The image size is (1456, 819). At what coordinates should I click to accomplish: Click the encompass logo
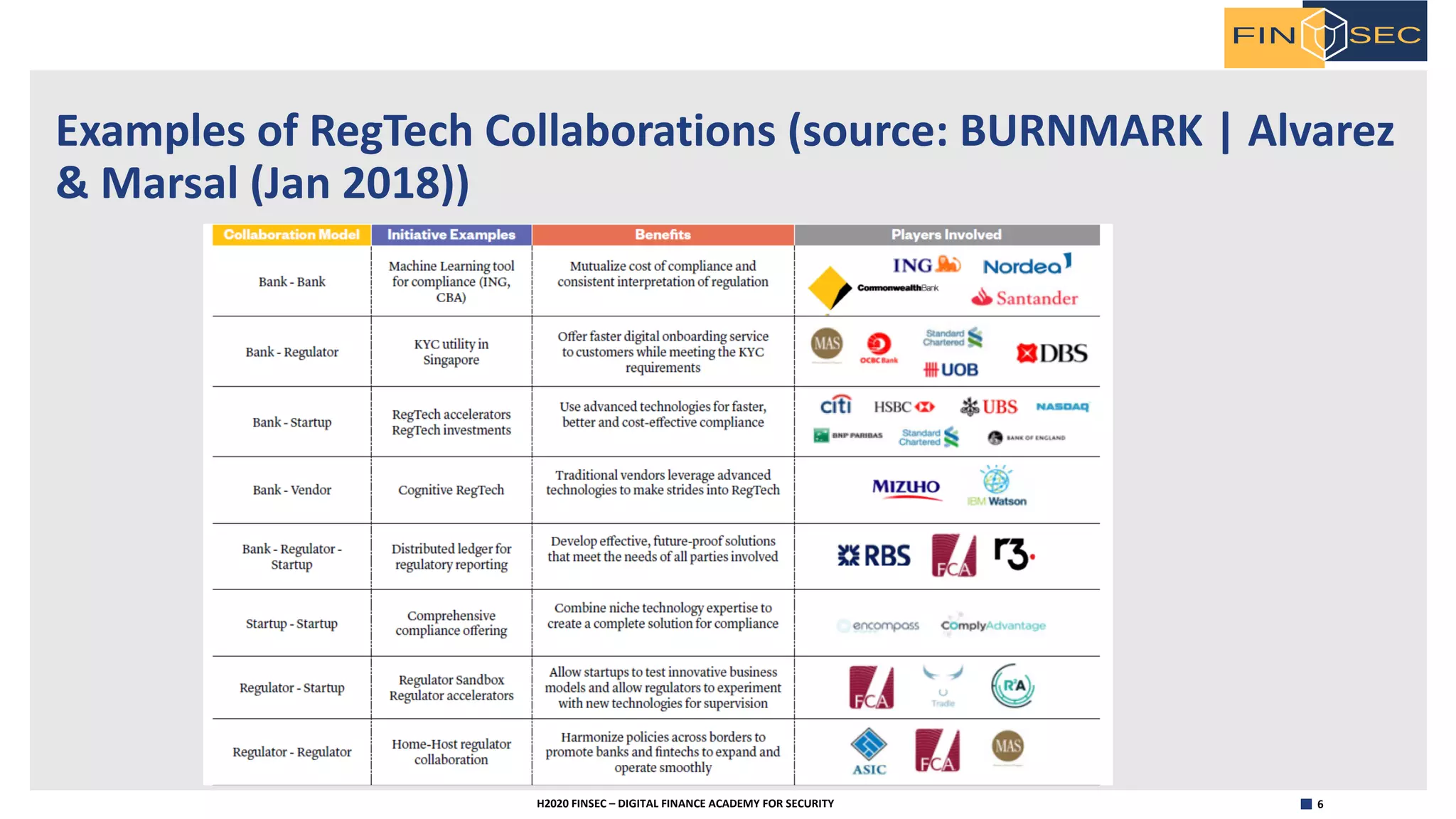point(878,626)
